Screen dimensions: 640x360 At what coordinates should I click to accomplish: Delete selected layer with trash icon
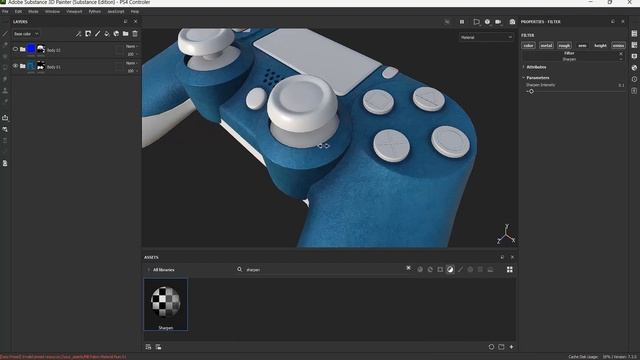click(x=135, y=34)
